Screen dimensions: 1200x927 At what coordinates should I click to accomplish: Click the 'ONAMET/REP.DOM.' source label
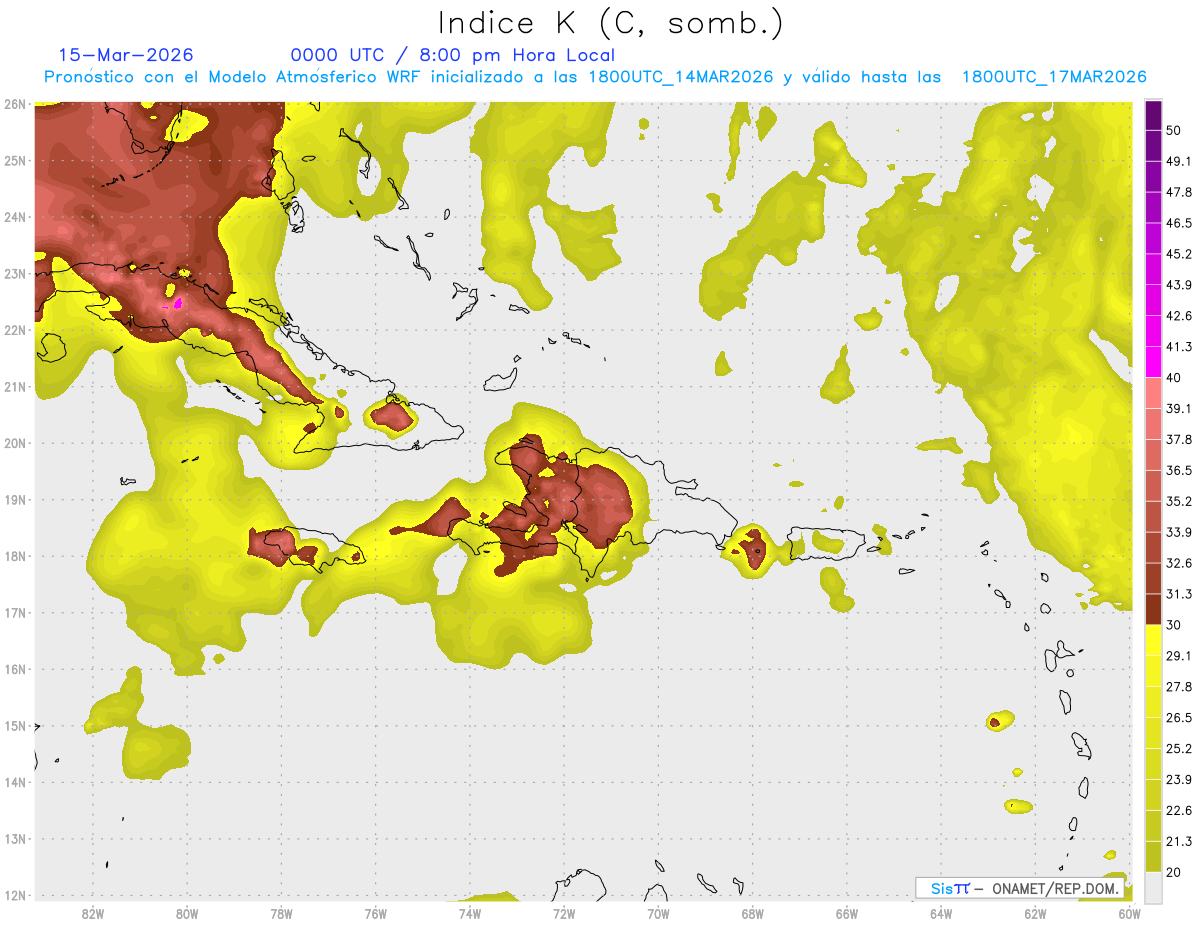[x=1056, y=888]
